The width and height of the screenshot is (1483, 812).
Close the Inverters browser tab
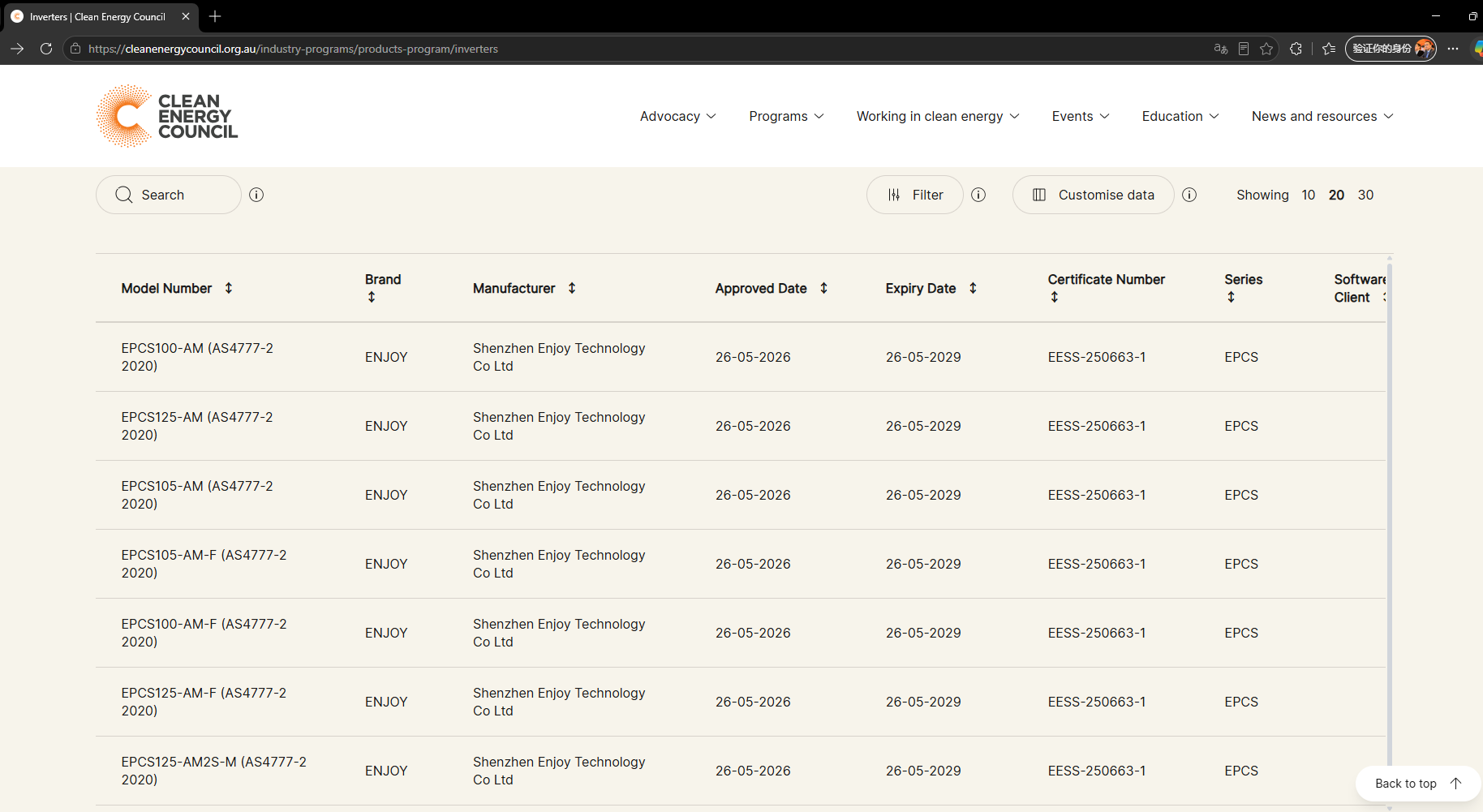coord(186,16)
